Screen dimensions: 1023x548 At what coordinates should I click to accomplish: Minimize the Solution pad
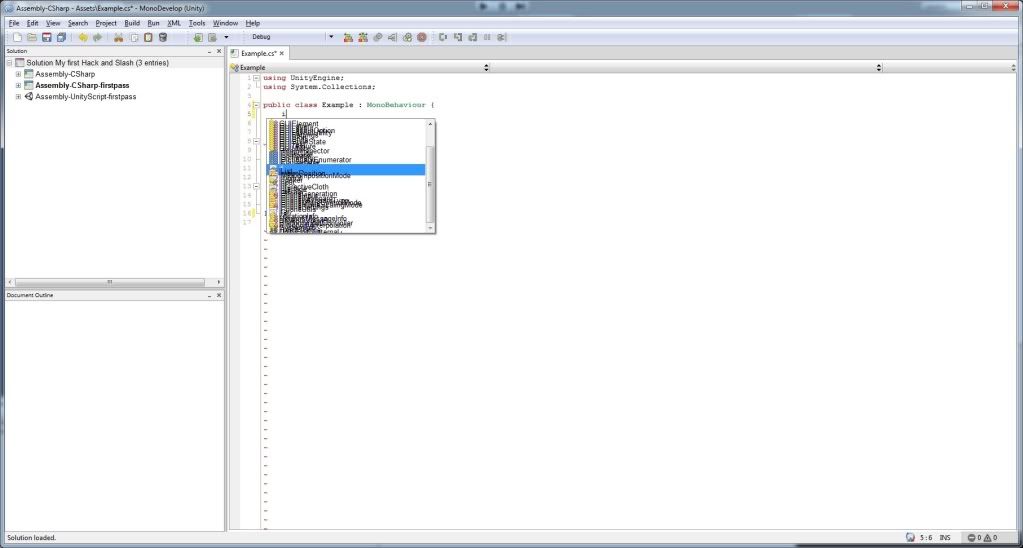click(x=209, y=51)
